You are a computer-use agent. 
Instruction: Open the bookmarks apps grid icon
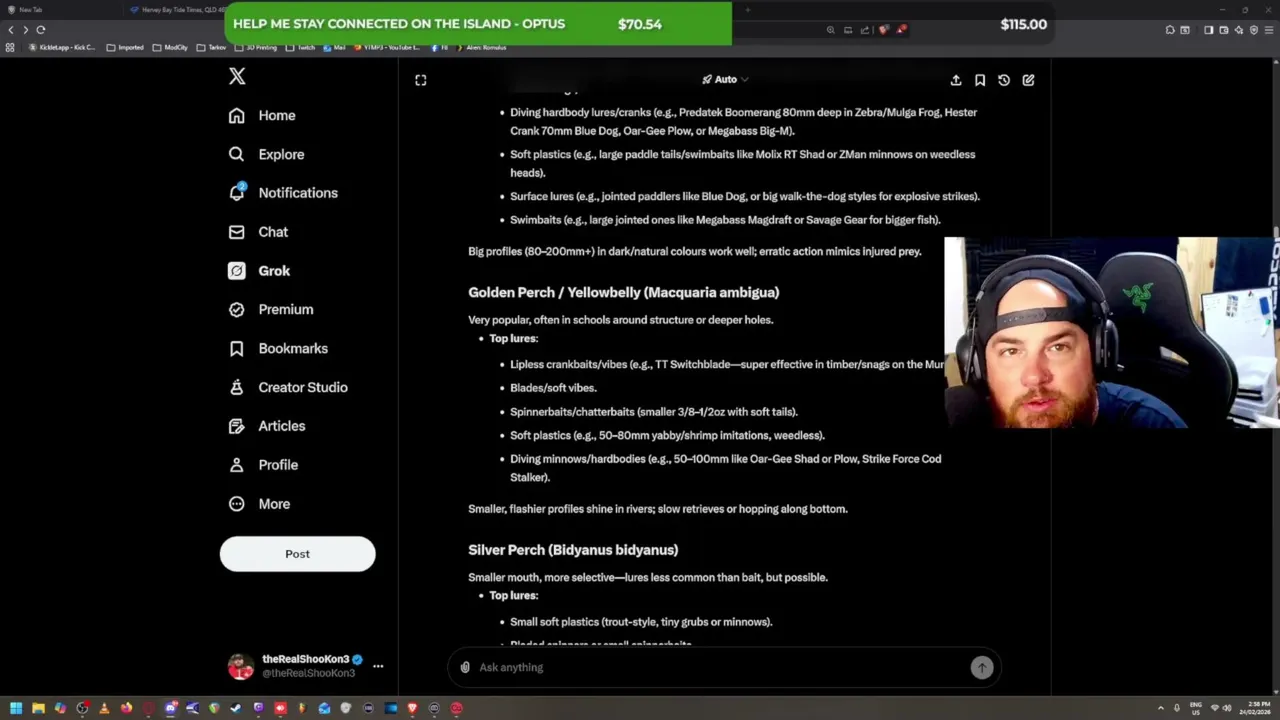coord(10,47)
